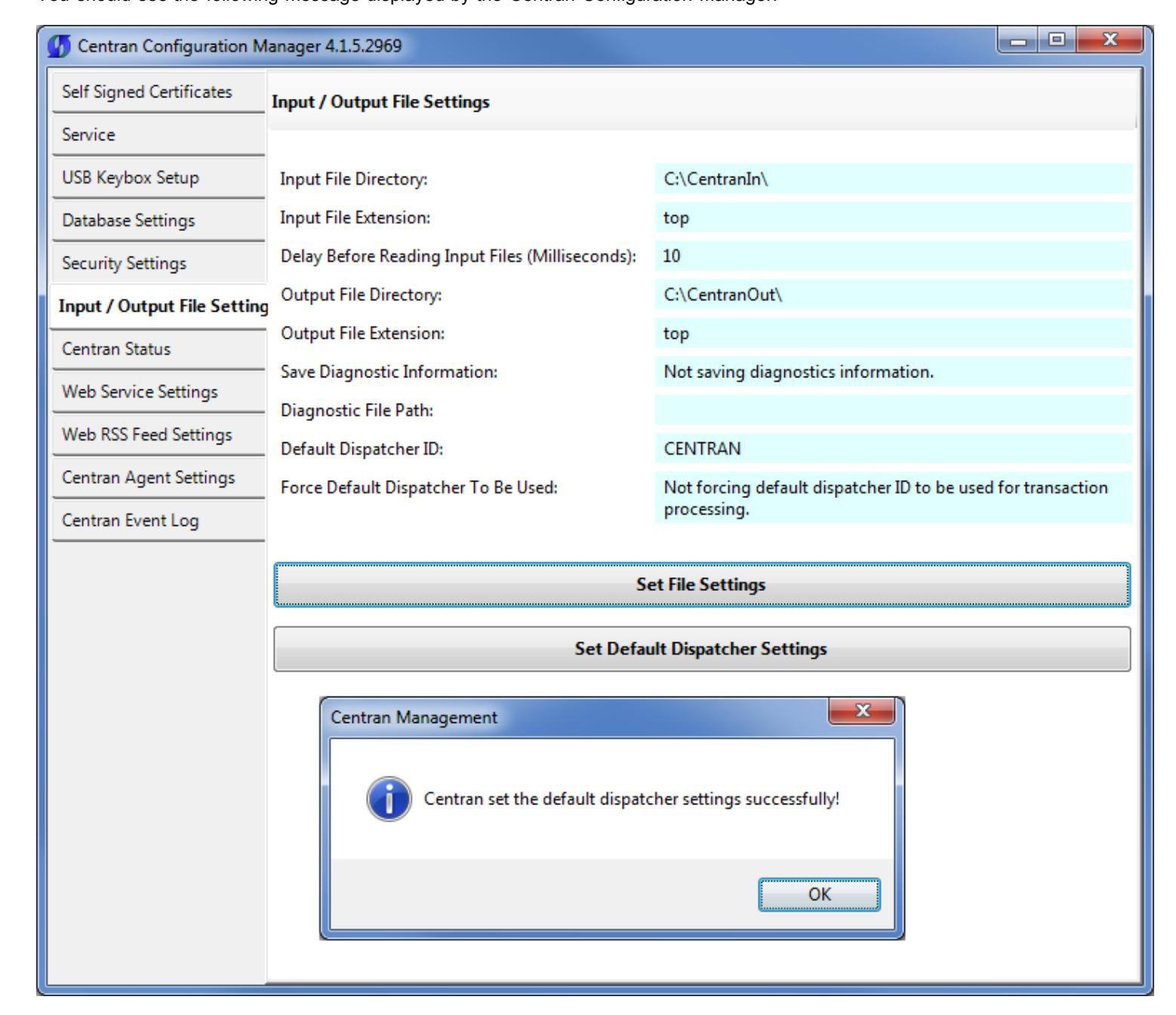Click the 'Output File Extension:' label
1176x1015 pixels.
[362, 334]
